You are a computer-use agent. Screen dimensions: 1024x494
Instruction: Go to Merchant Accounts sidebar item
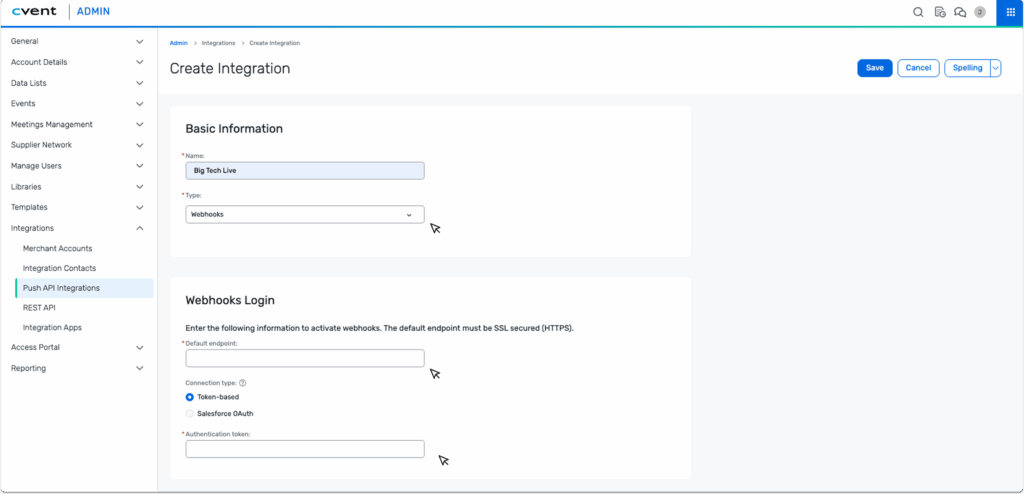58,248
